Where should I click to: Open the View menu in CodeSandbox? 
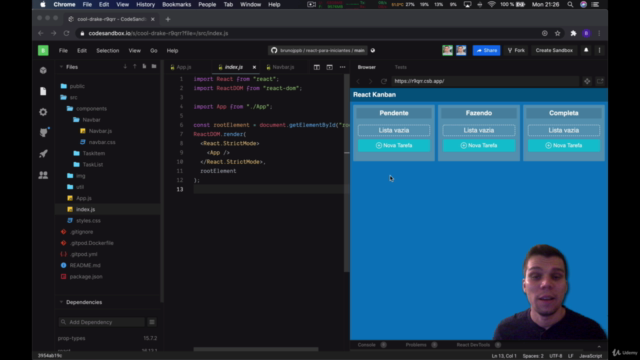click(135, 51)
